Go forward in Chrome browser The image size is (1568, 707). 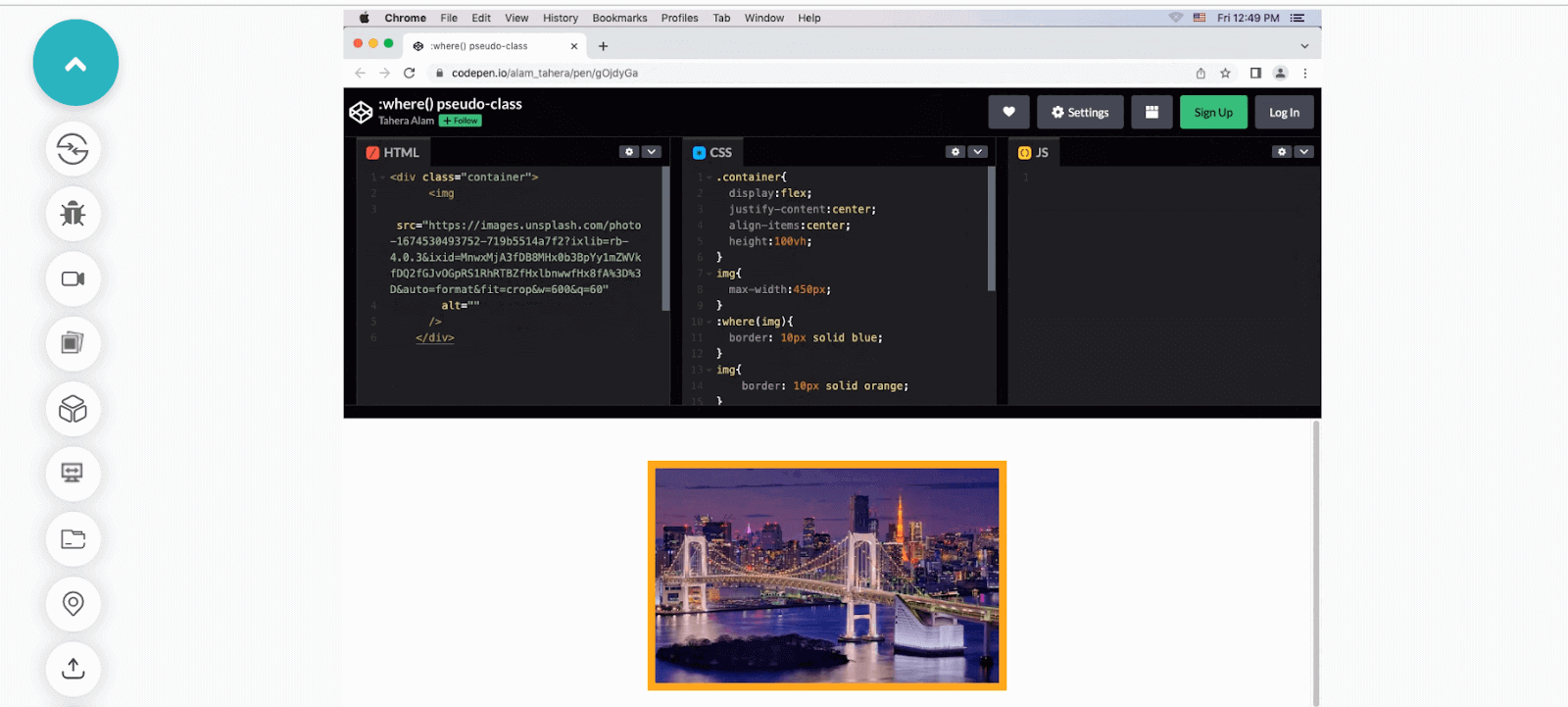384,73
